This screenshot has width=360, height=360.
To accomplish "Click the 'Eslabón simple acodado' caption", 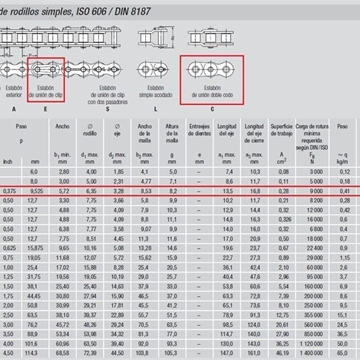I will pos(156,92).
